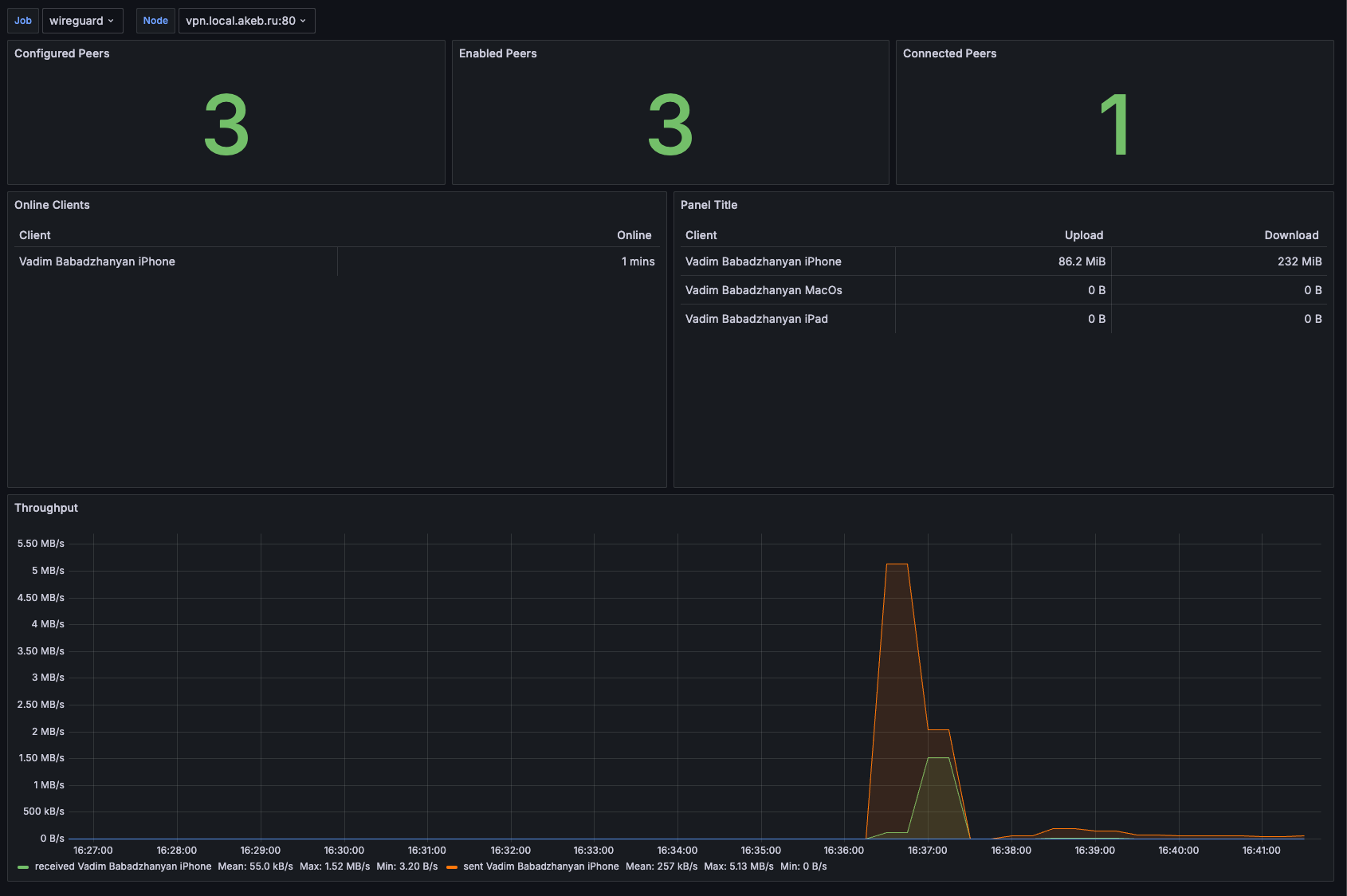Click the Node variable label
Image resolution: width=1347 pixels, height=896 pixels.
point(155,21)
